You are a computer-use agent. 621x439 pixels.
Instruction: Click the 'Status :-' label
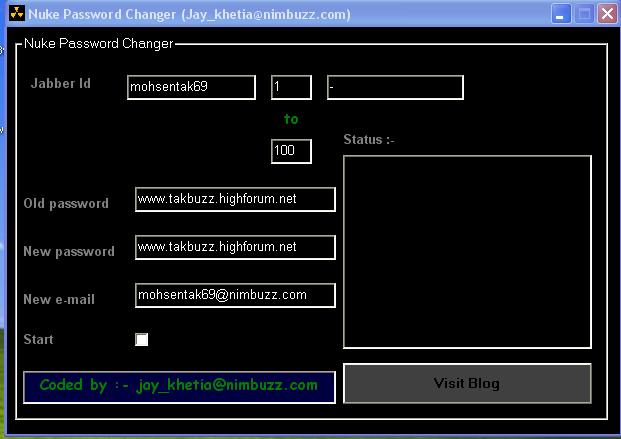pyautogui.click(x=369, y=139)
